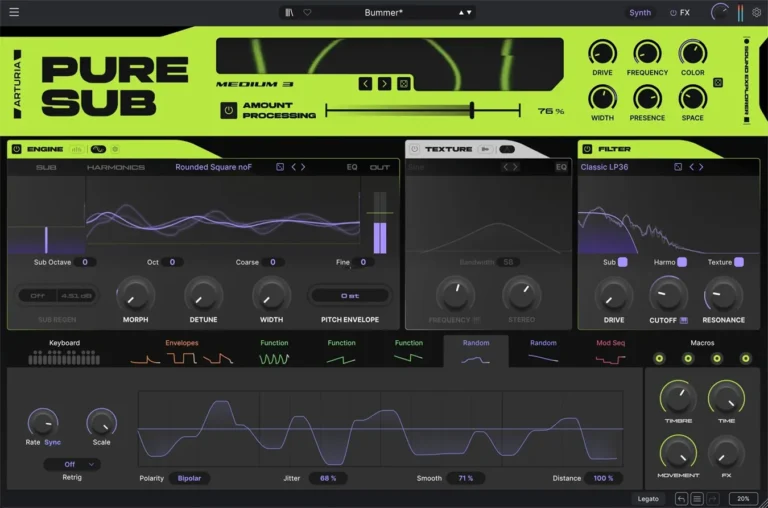Open the Envelopes modulation tab
Screen dimensions: 768x508
(182, 353)
